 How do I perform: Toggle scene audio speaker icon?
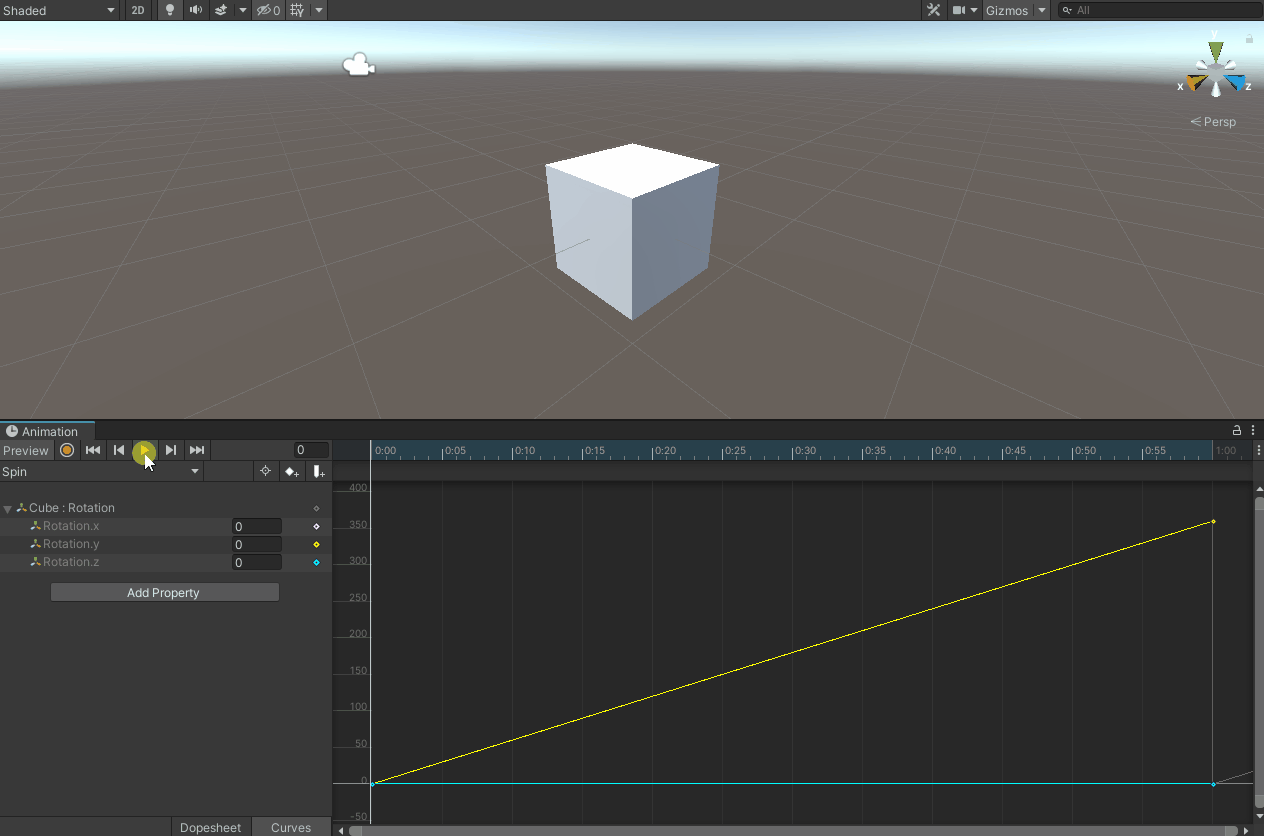pos(196,10)
